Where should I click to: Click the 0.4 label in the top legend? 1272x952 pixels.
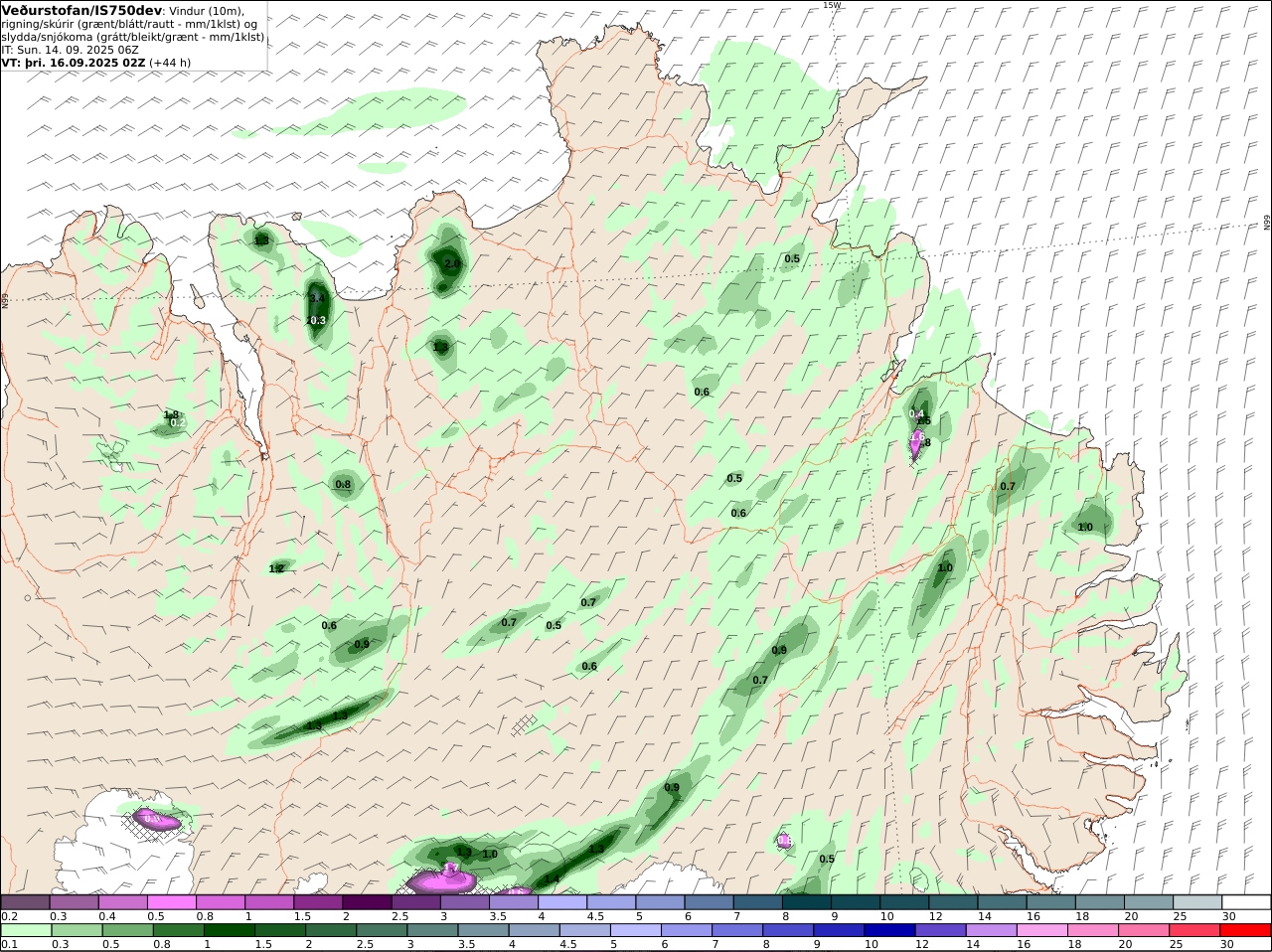click(106, 916)
